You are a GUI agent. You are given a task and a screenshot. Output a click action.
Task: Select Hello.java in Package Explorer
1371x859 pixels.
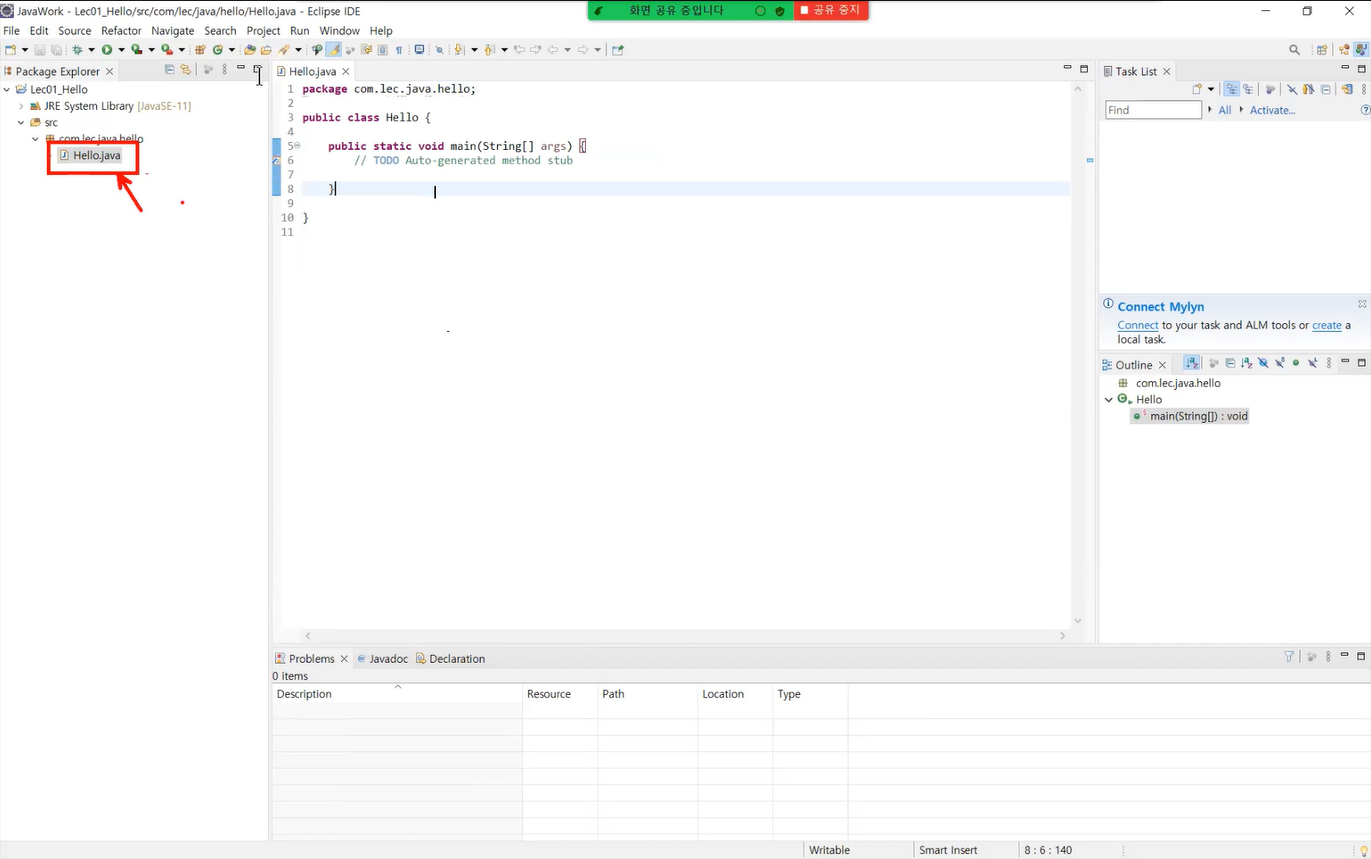pyautogui.click(x=96, y=155)
